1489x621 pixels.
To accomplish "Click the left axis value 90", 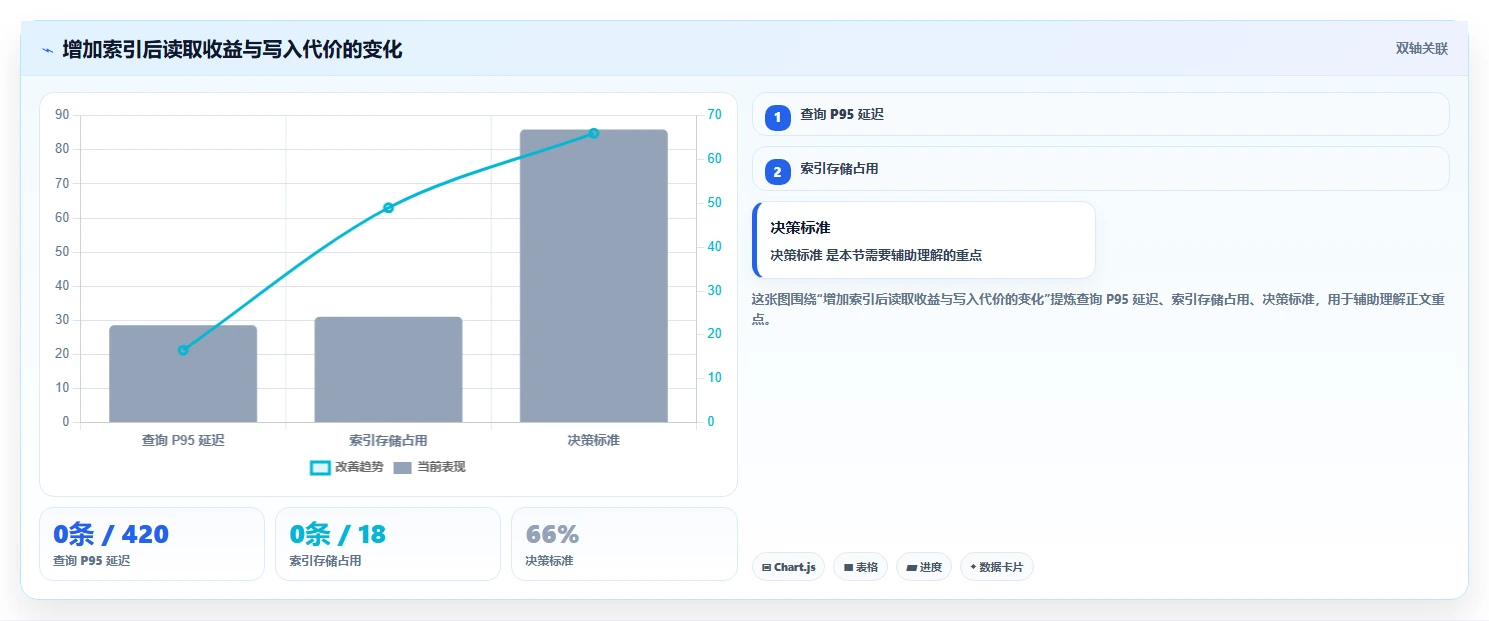I will coord(62,115).
